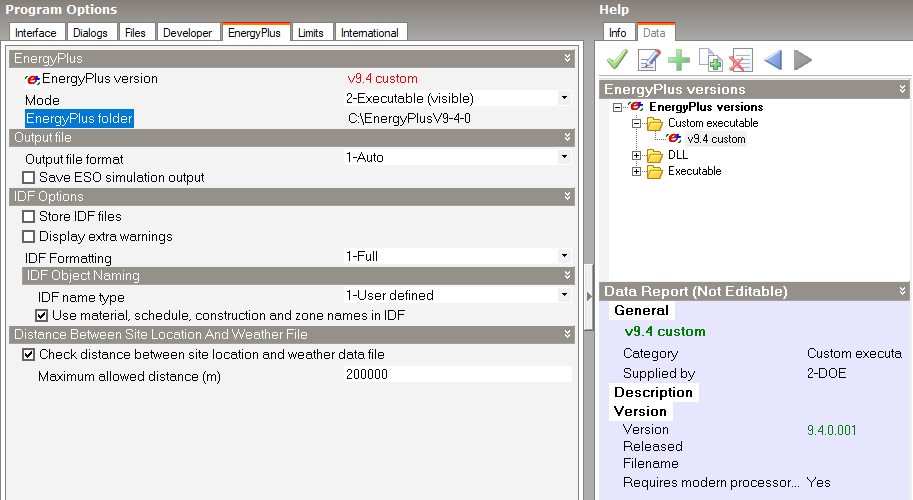Click the DLL folder icon in tree
The height and width of the screenshot is (500, 913).
(654, 155)
